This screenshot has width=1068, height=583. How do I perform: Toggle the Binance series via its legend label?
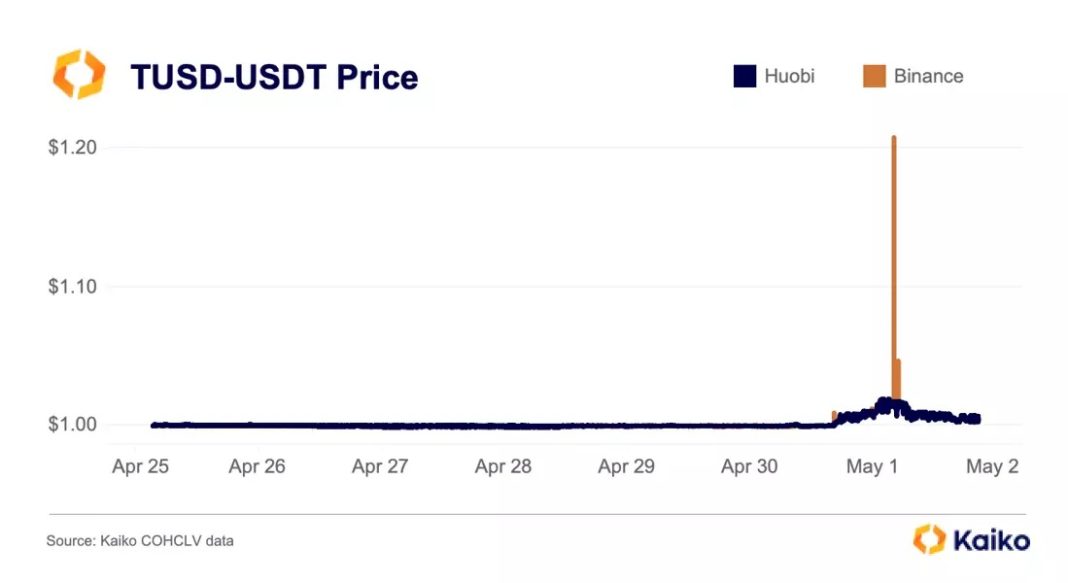[929, 76]
